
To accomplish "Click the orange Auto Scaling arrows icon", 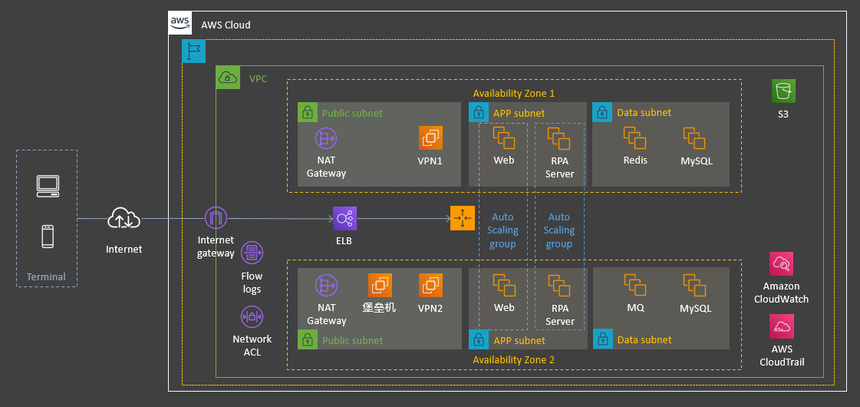I will point(462,218).
